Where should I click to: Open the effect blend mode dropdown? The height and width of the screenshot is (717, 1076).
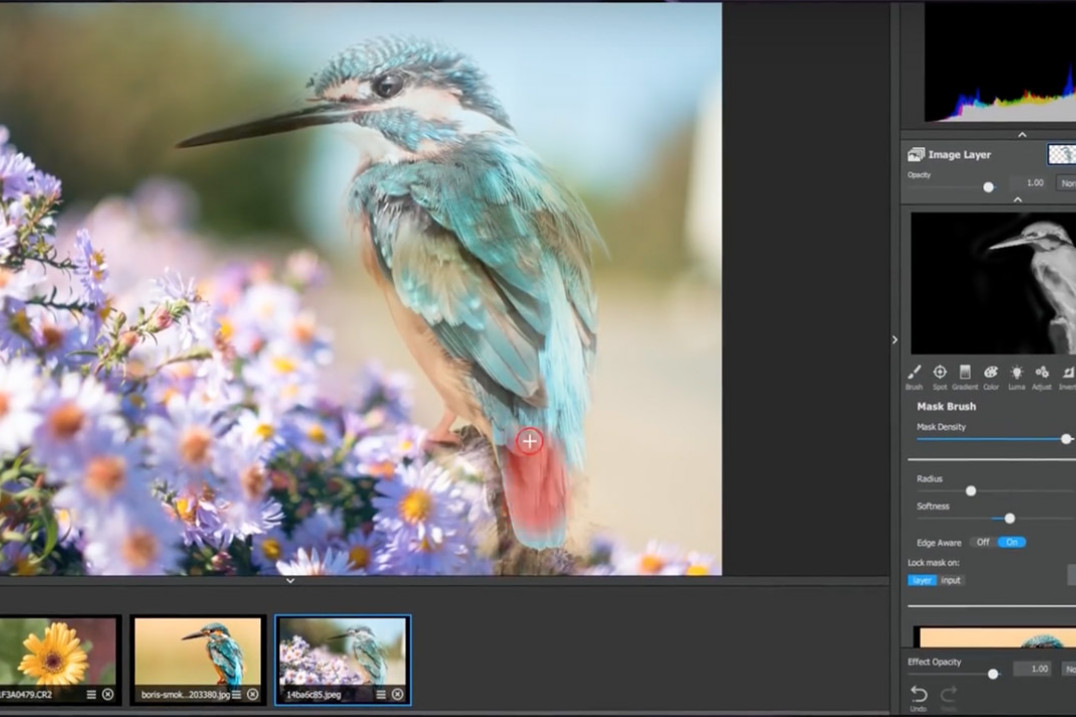[1069, 668]
